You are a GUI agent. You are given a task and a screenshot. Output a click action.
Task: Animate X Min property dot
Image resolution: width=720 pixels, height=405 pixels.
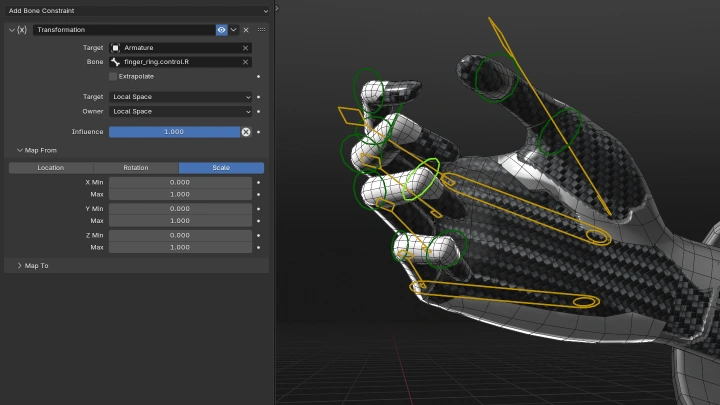259,182
